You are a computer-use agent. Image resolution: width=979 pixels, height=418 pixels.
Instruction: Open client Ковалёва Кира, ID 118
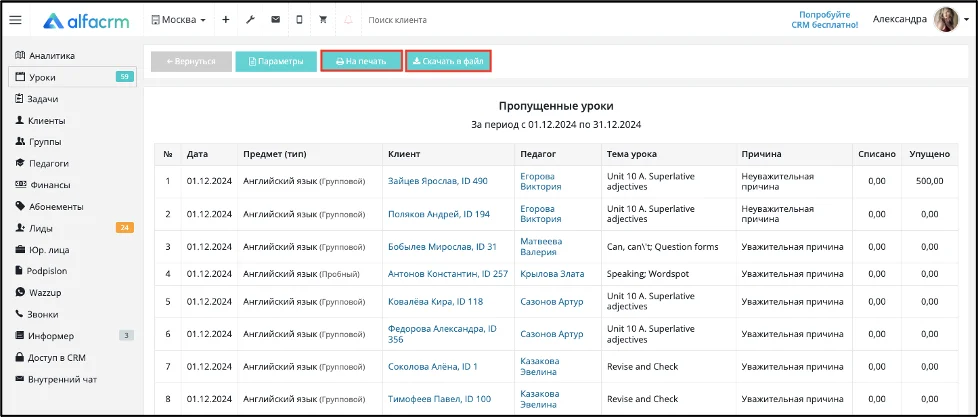point(435,302)
